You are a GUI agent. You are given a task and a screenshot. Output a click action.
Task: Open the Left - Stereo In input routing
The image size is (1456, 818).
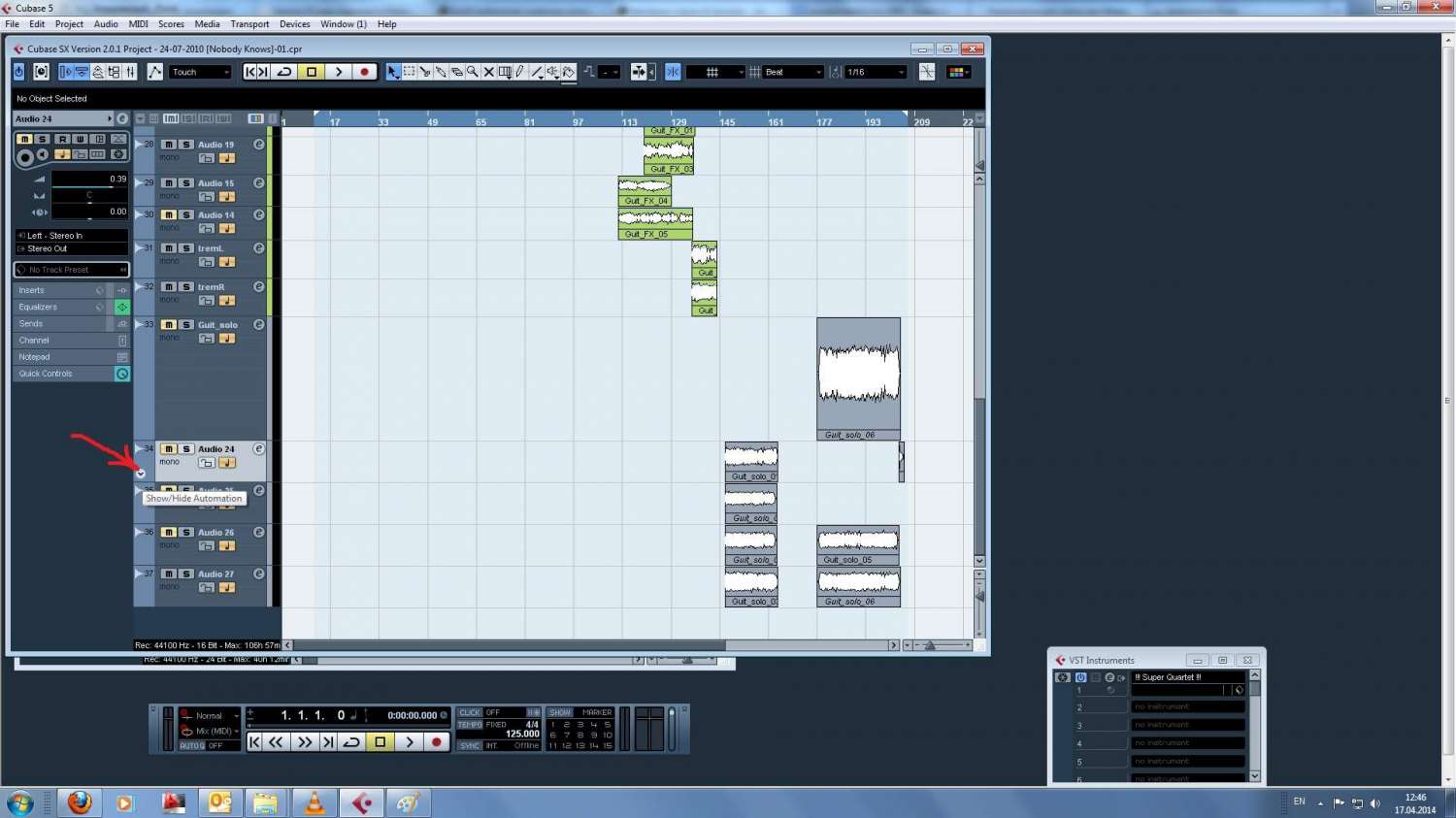point(71,236)
